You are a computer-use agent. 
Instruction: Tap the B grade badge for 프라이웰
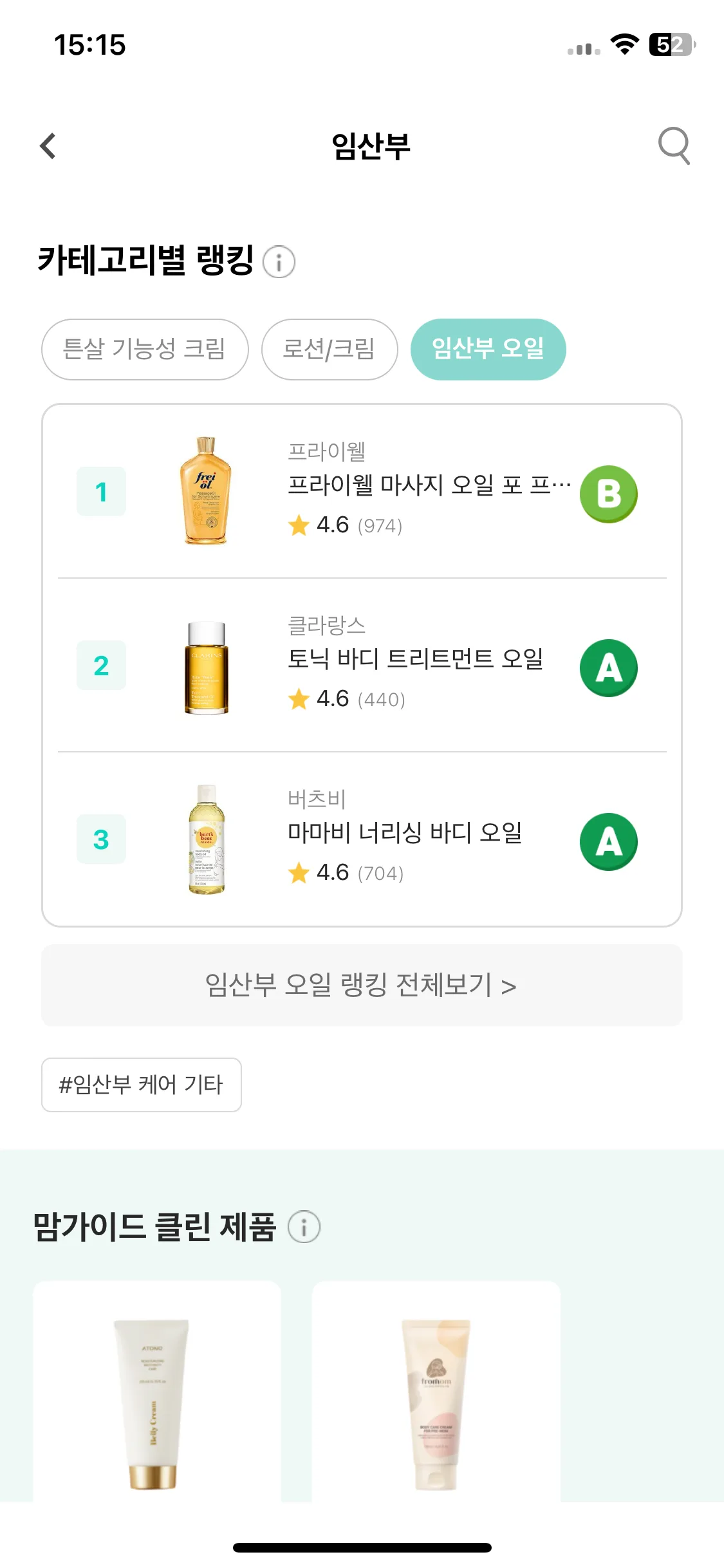tap(609, 494)
